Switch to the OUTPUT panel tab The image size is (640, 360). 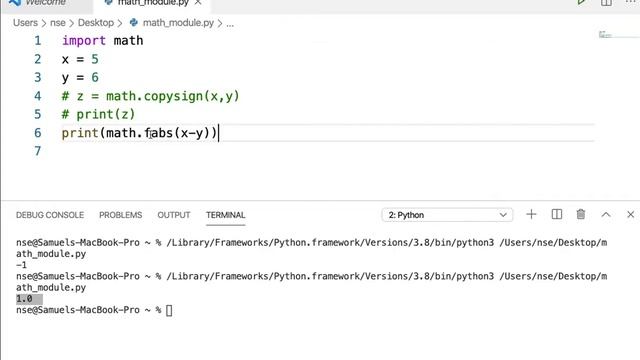174,215
